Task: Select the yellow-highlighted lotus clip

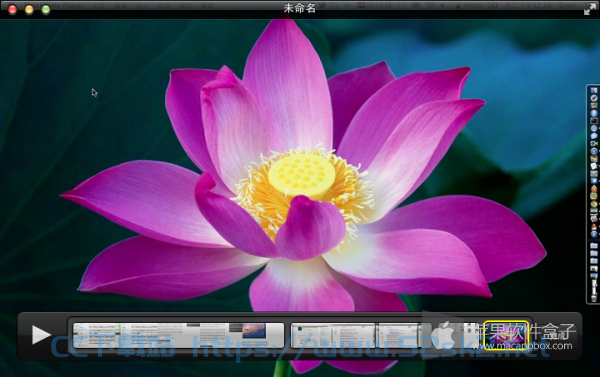Action: (x=506, y=335)
